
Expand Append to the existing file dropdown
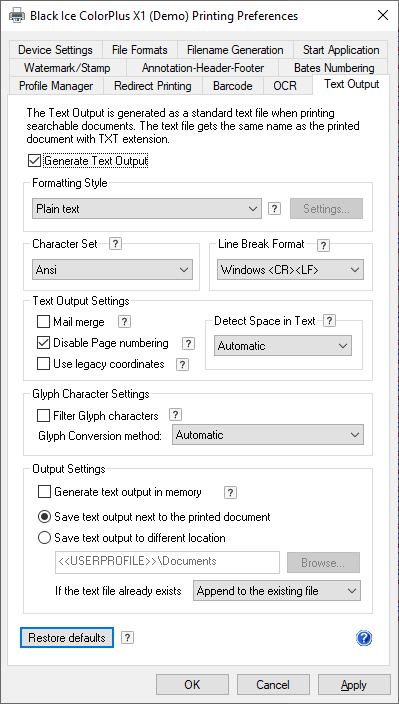click(276, 591)
